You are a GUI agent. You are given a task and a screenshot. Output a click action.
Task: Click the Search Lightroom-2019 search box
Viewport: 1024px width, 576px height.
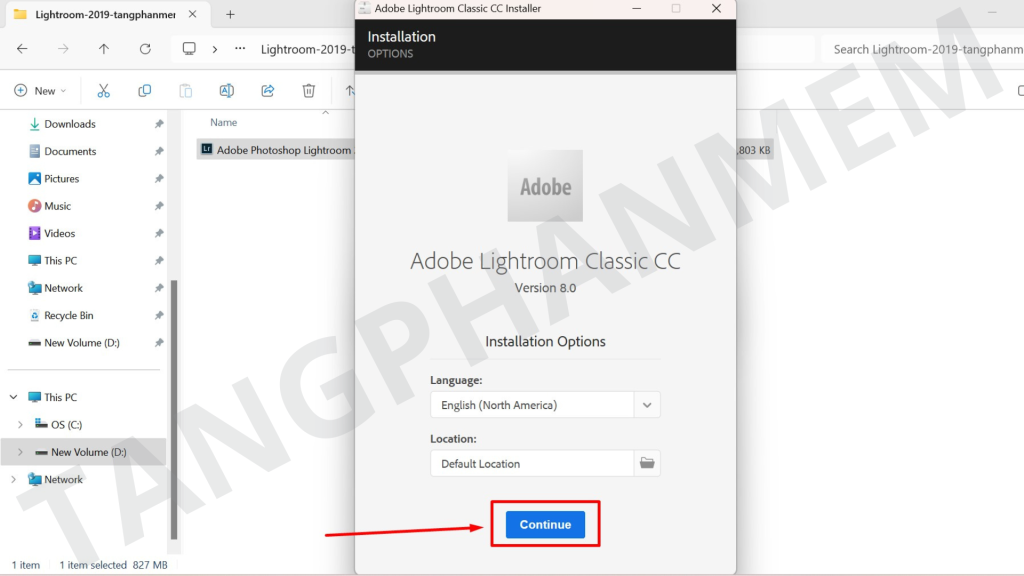tap(923, 49)
